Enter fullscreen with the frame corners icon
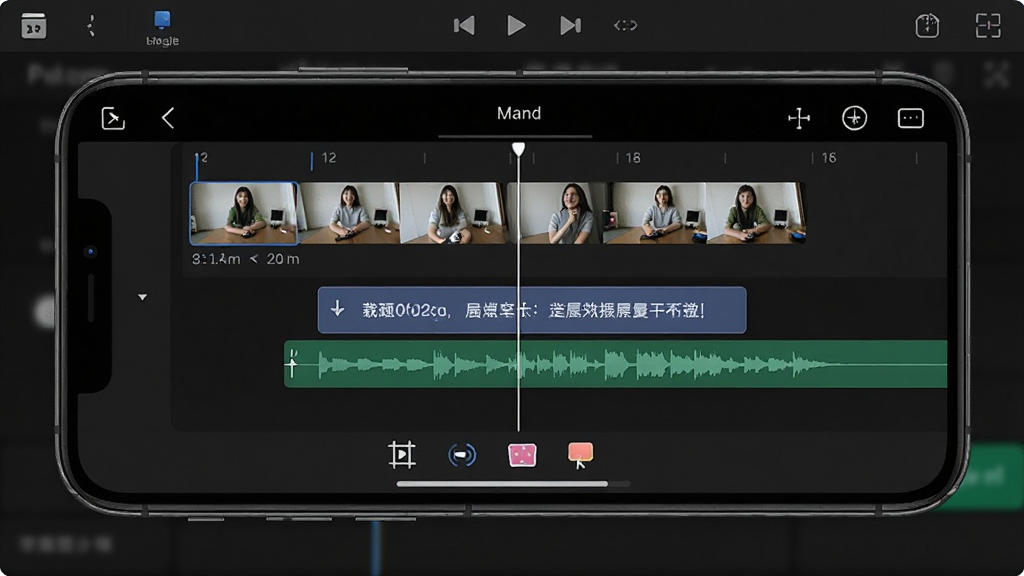 point(987,25)
